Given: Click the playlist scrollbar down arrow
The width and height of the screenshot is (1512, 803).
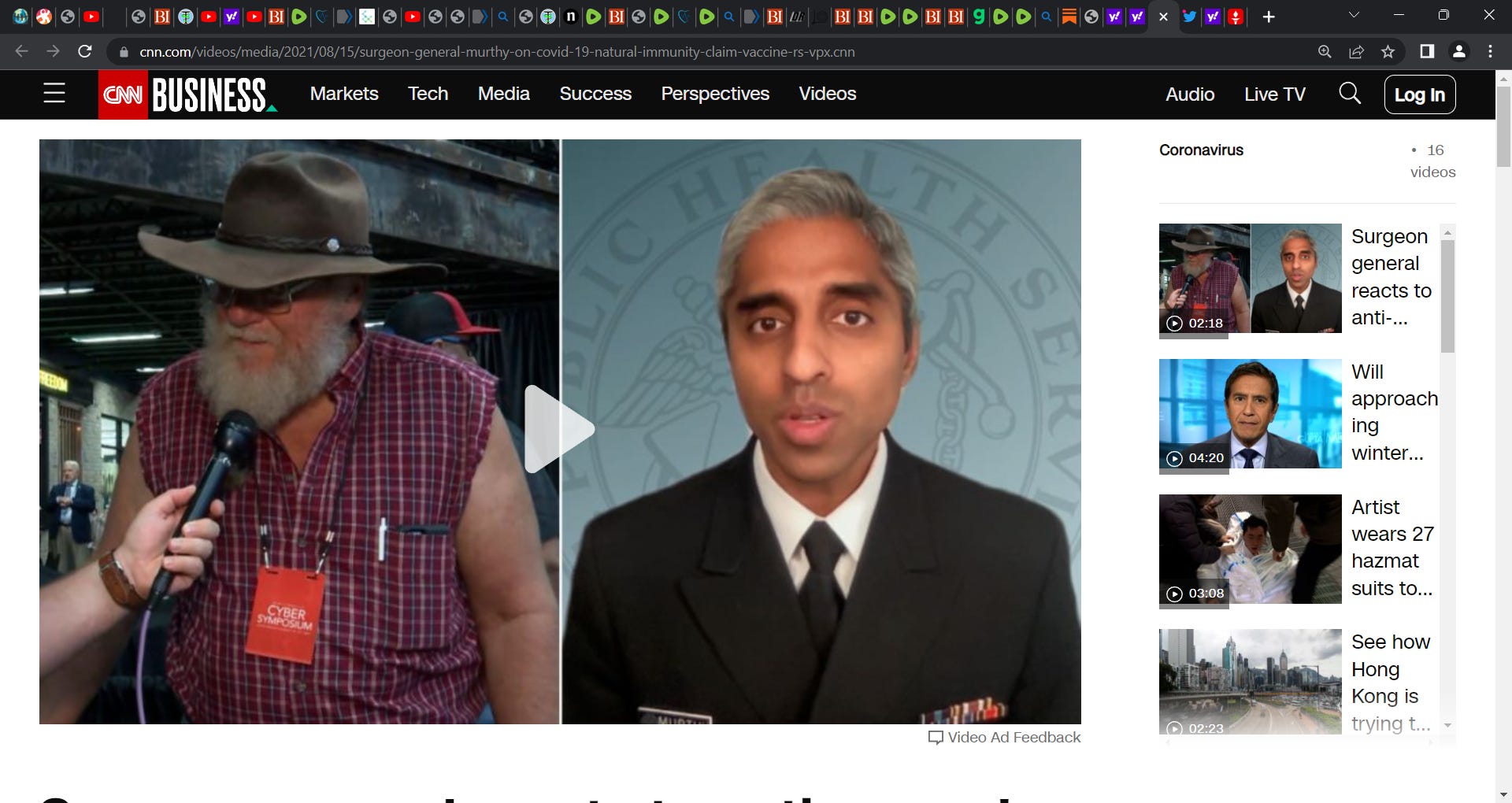Looking at the screenshot, I should pos(1447,725).
